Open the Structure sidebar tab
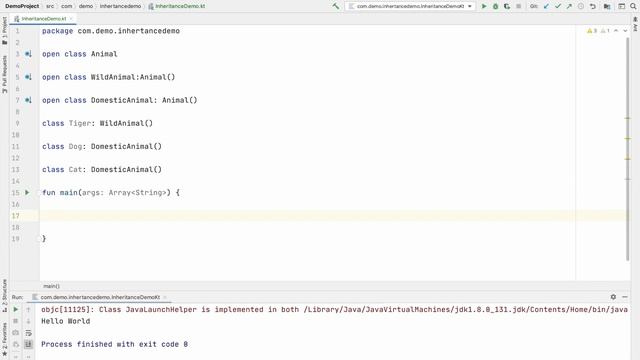Screen dimensions: 640x360 4,295
